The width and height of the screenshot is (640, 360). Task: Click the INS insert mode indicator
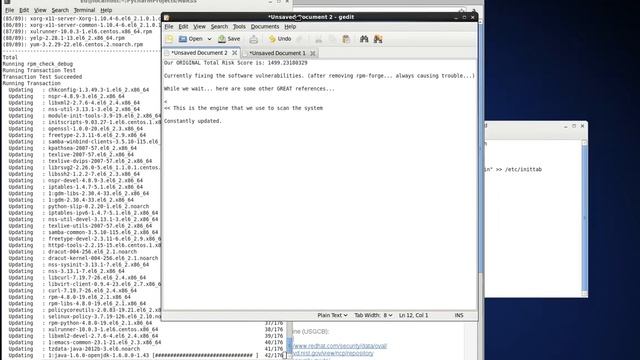tap(459, 315)
